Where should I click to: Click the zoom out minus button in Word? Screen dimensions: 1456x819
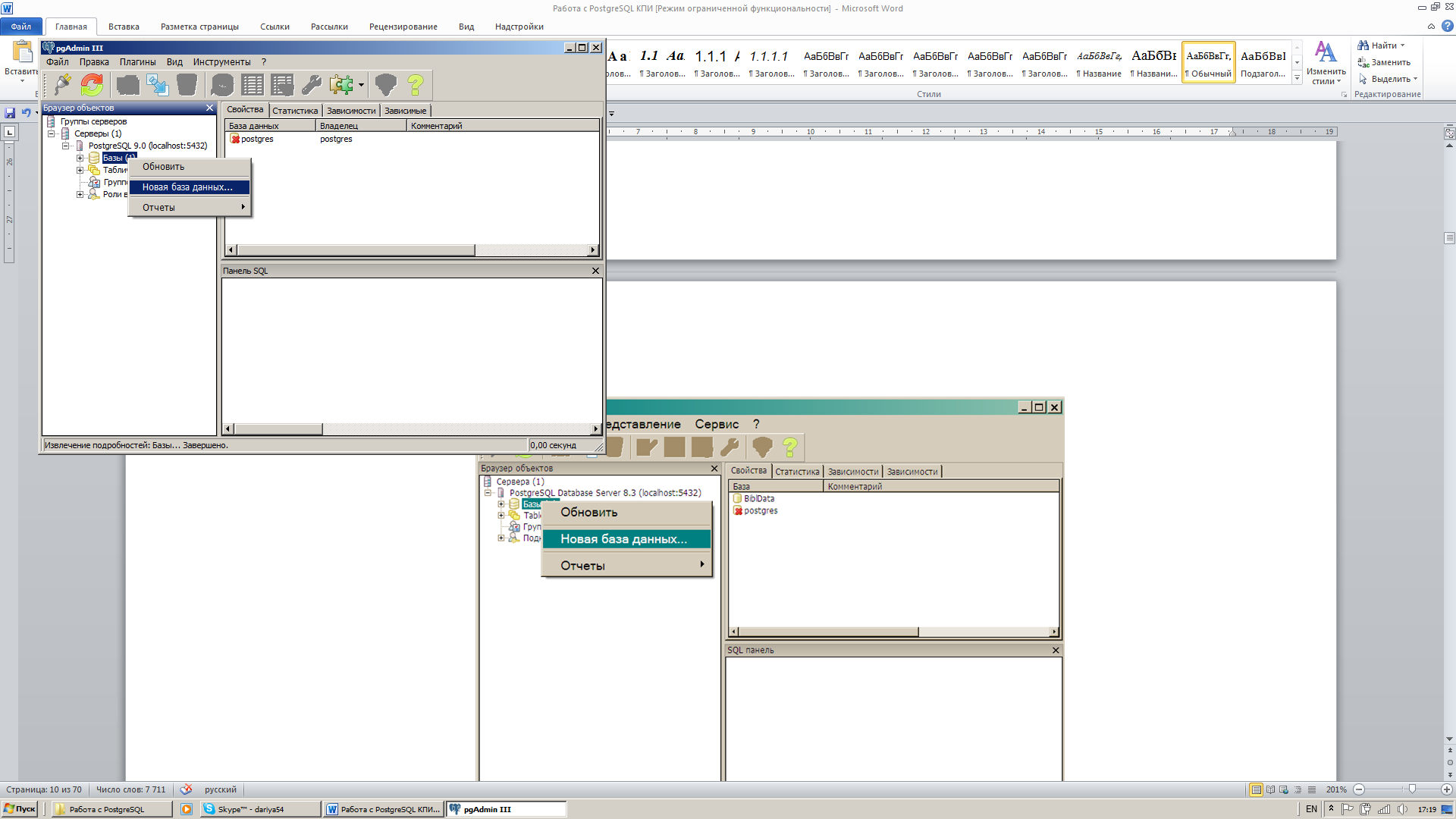coord(1359,789)
